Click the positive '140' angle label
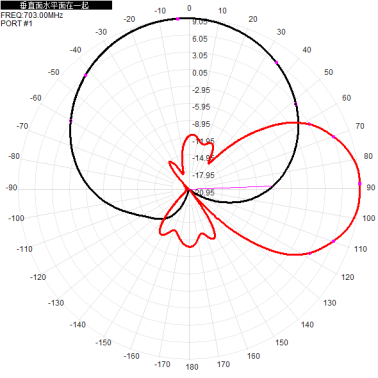This screenshot has width=378, height=378. coord(307,325)
